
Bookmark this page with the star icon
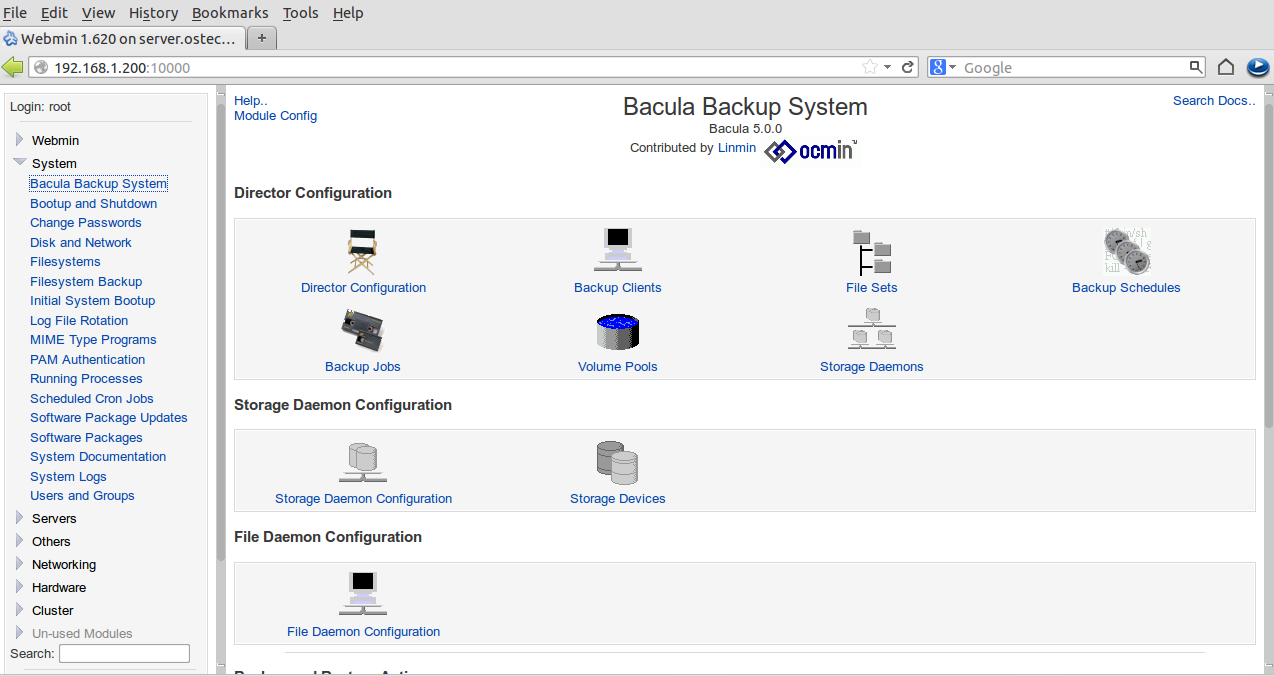[870, 67]
